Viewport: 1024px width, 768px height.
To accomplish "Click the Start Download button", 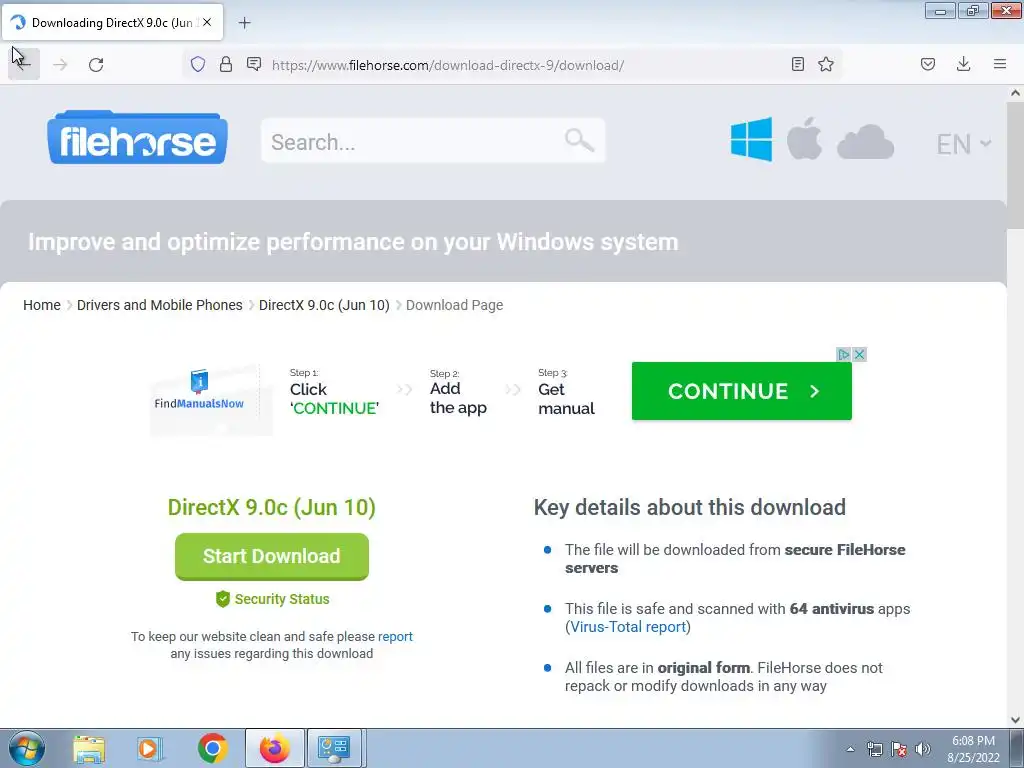I will 272,556.
